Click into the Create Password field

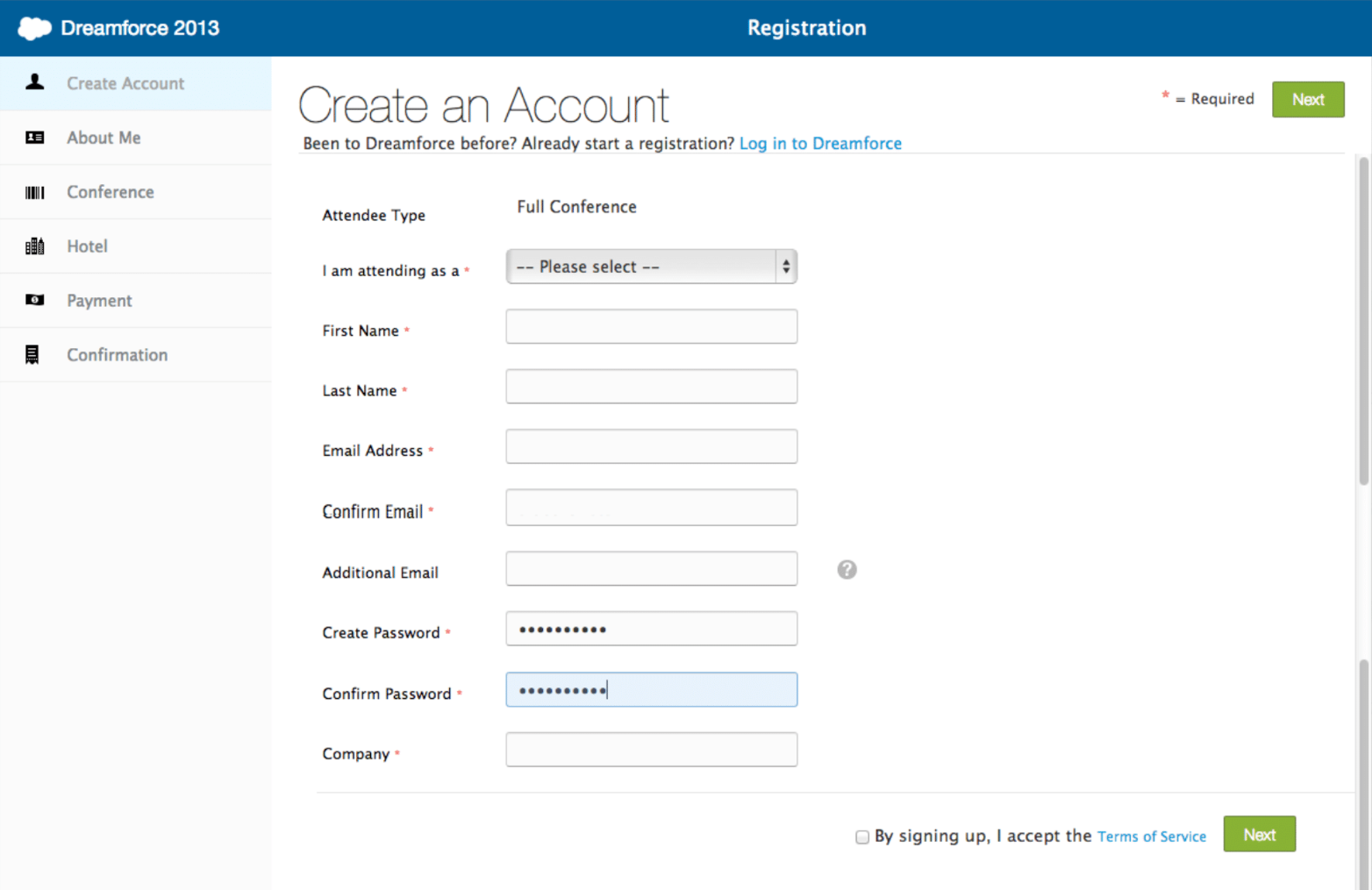pos(651,629)
